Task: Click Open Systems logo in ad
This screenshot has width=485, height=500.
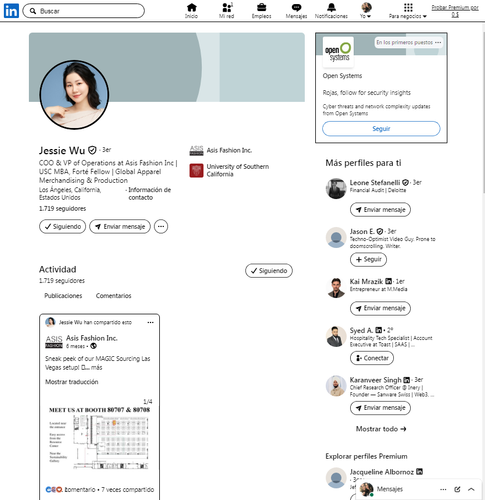Action: click(x=338, y=52)
